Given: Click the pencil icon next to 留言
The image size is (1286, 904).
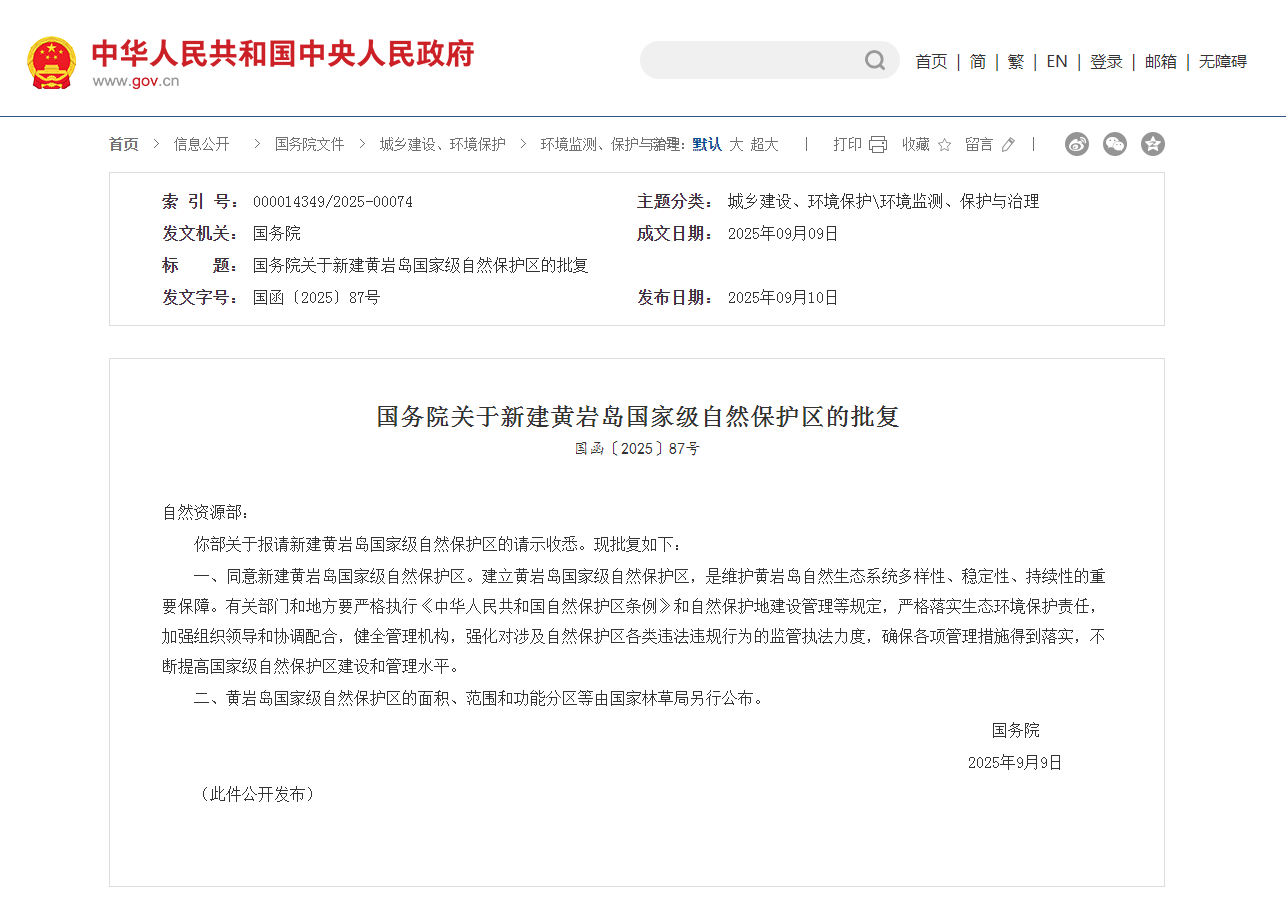Looking at the screenshot, I should pyautogui.click(x=1007, y=144).
